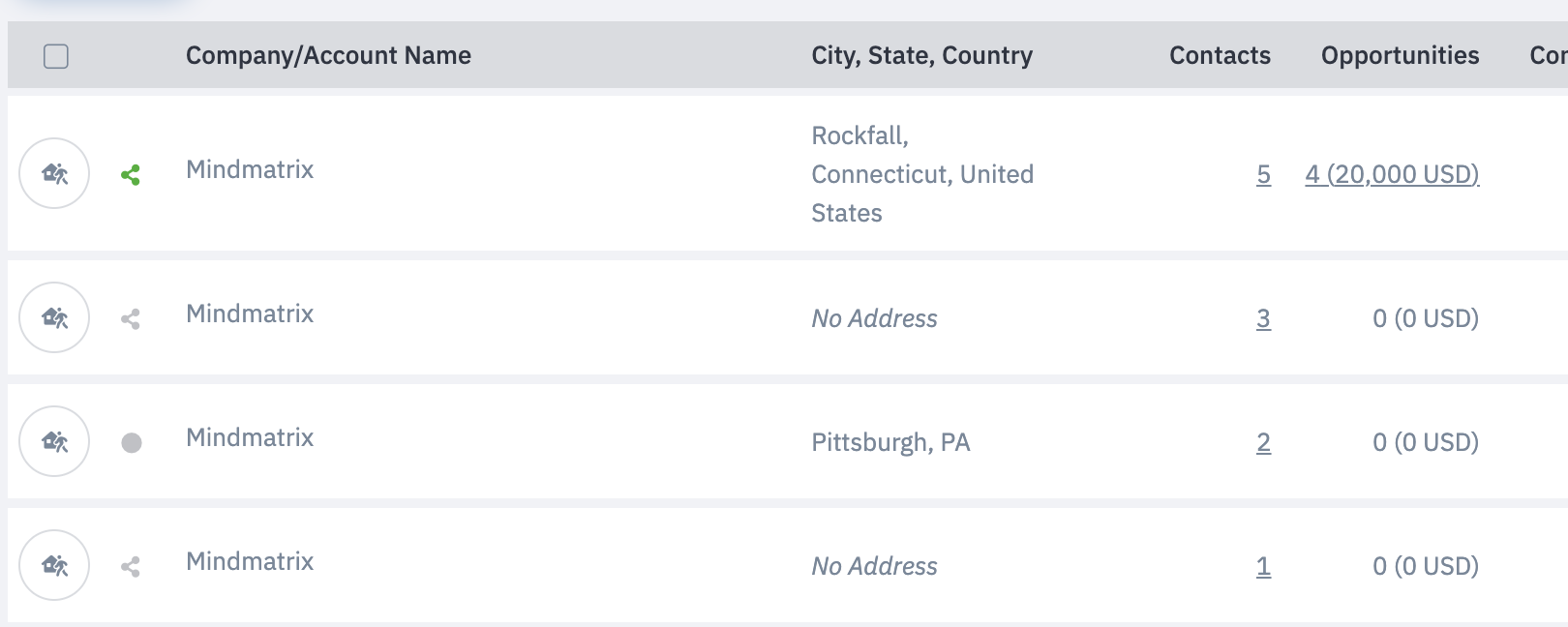Open the 3 contacts link
The width and height of the screenshot is (1568, 627).
pos(1263,318)
